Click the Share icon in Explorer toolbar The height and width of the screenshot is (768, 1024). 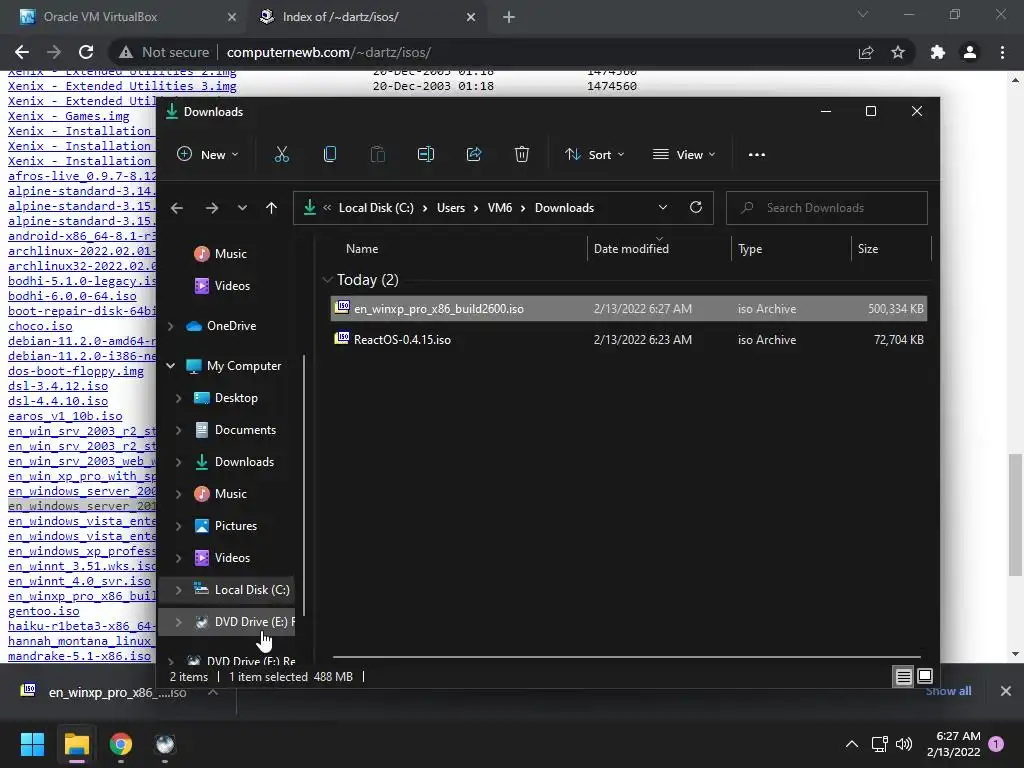click(x=473, y=155)
